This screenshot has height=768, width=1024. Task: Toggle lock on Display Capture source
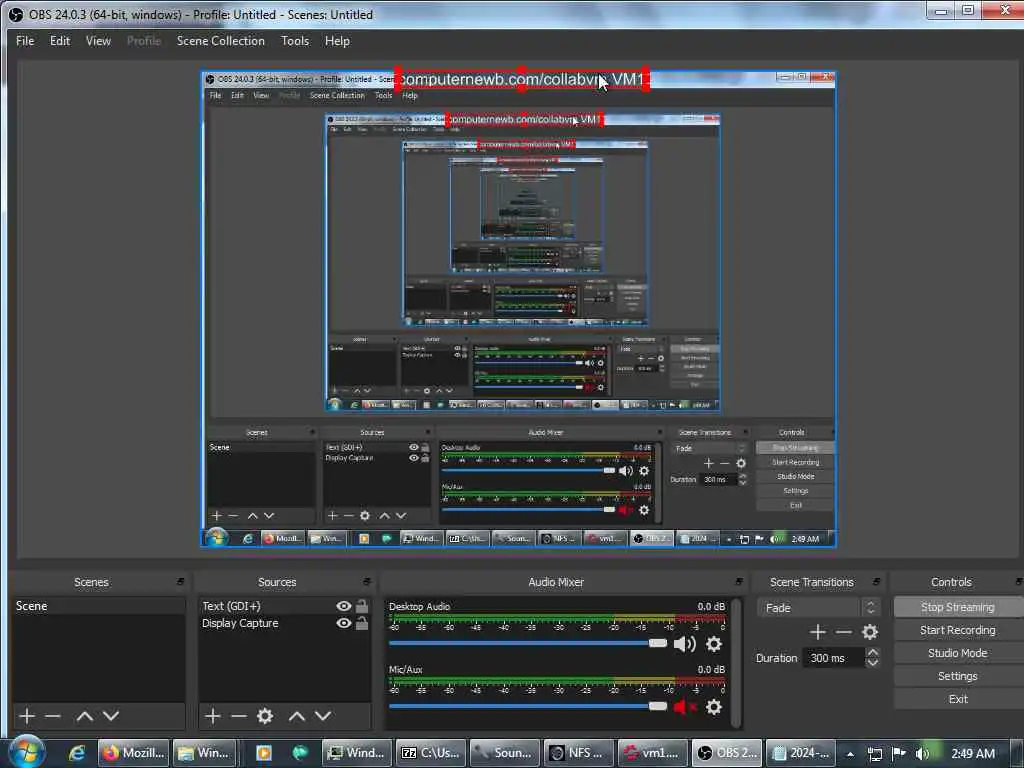coord(362,623)
